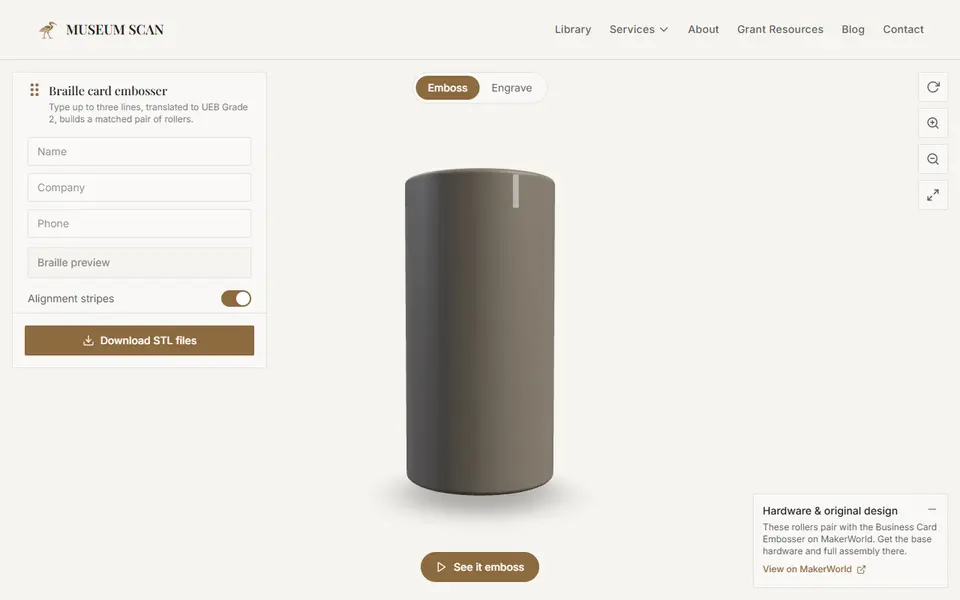Image resolution: width=960 pixels, height=600 pixels.
Task: Focus the Name input field
Action: [139, 151]
